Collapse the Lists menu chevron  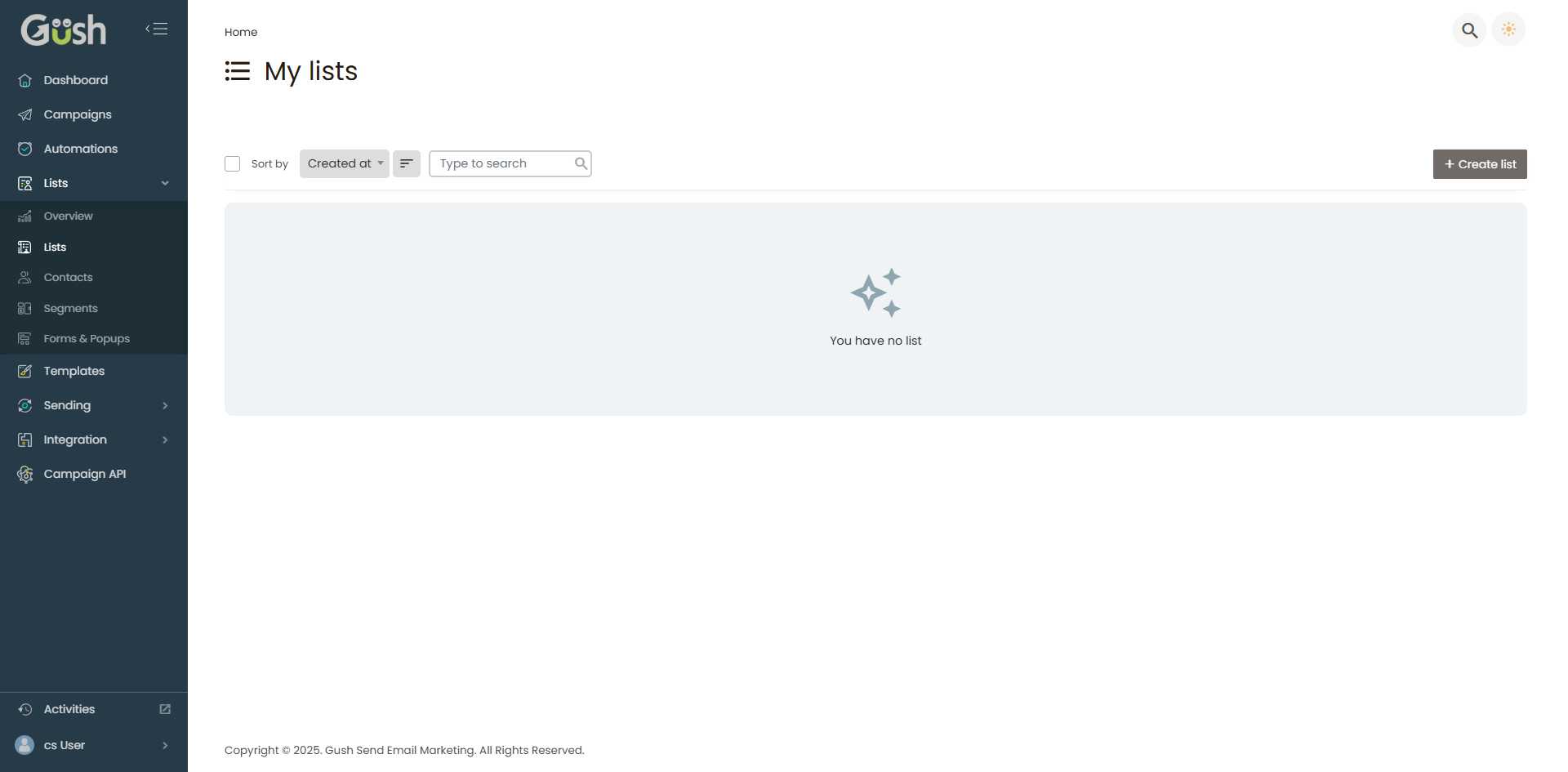coord(165,183)
